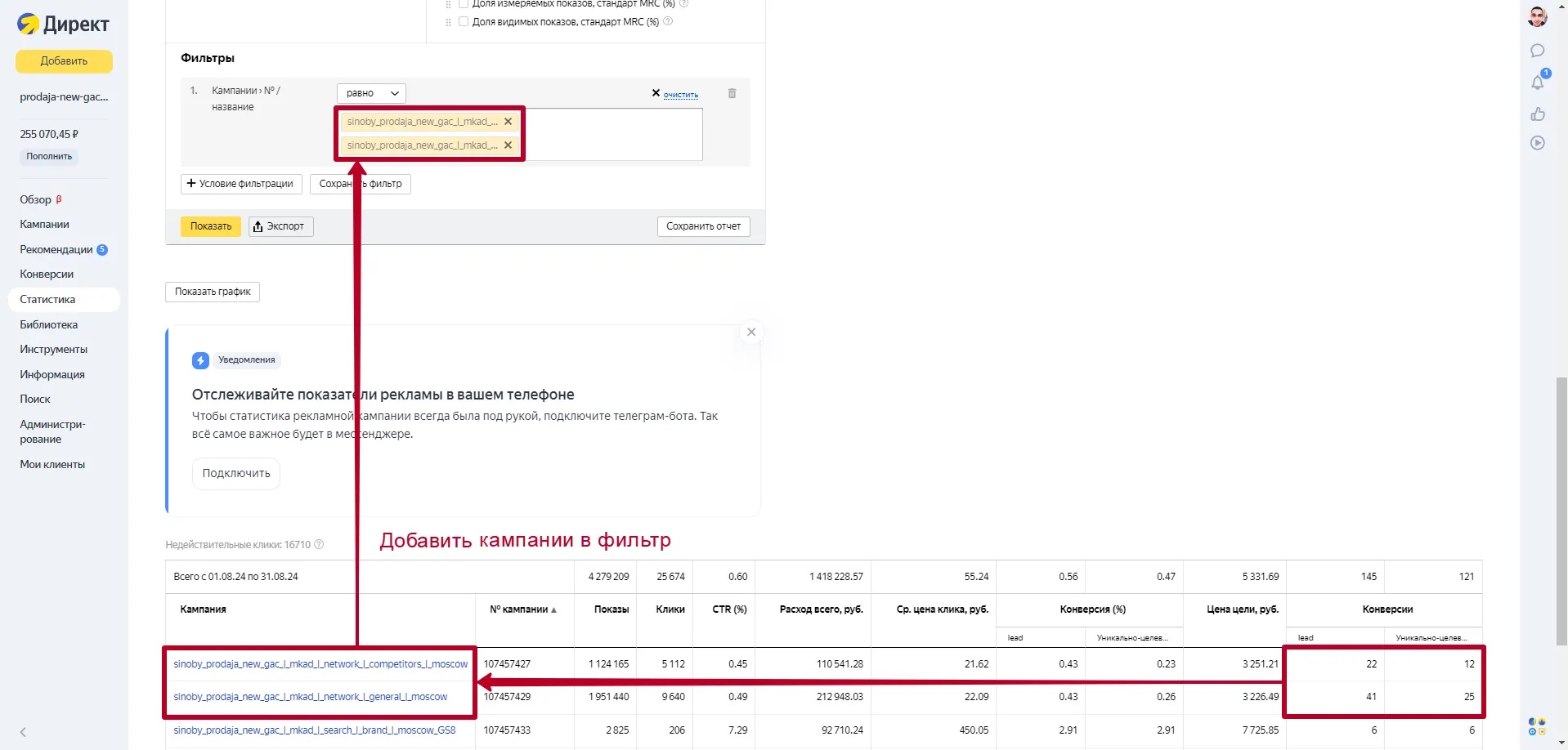Open the chat bubble icon
Screen dimensions: 1568x750
click(1537, 51)
